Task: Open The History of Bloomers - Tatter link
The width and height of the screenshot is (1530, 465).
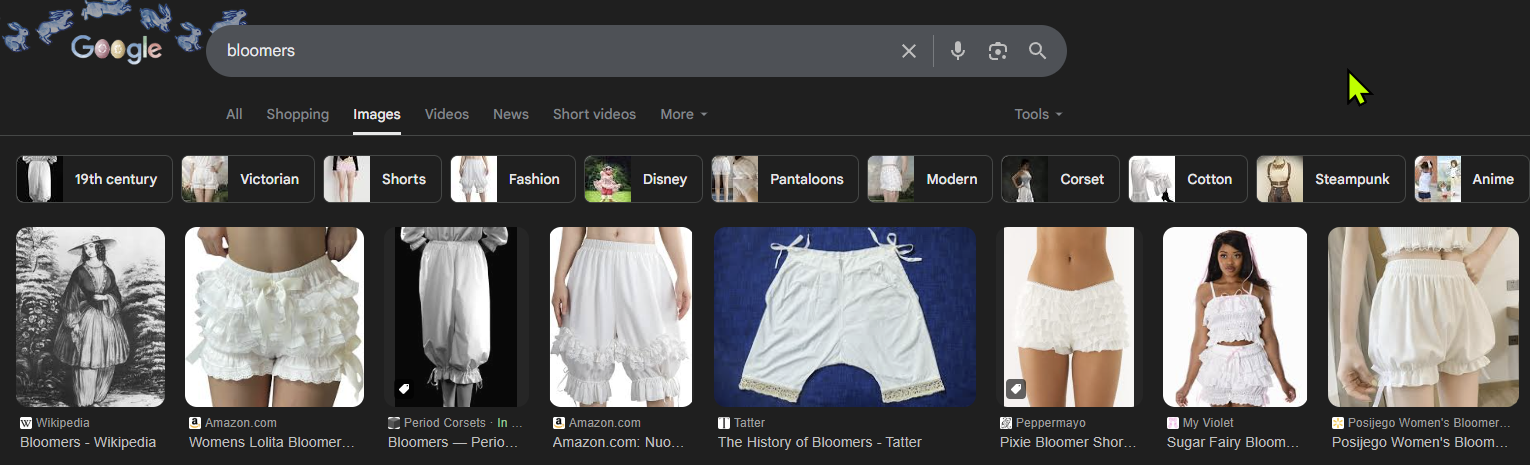Action: point(820,442)
